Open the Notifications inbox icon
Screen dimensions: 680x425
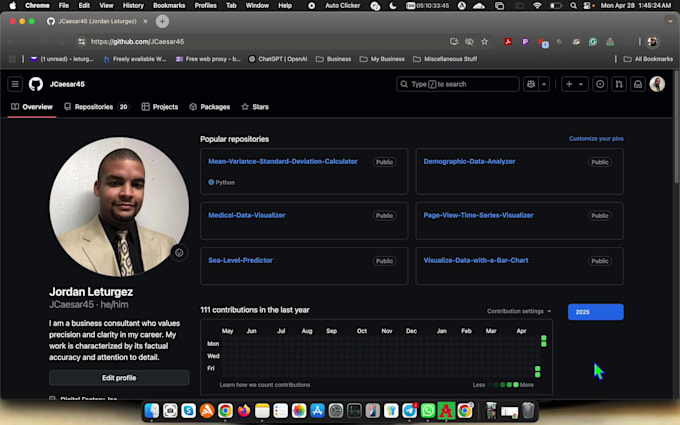pos(637,84)
